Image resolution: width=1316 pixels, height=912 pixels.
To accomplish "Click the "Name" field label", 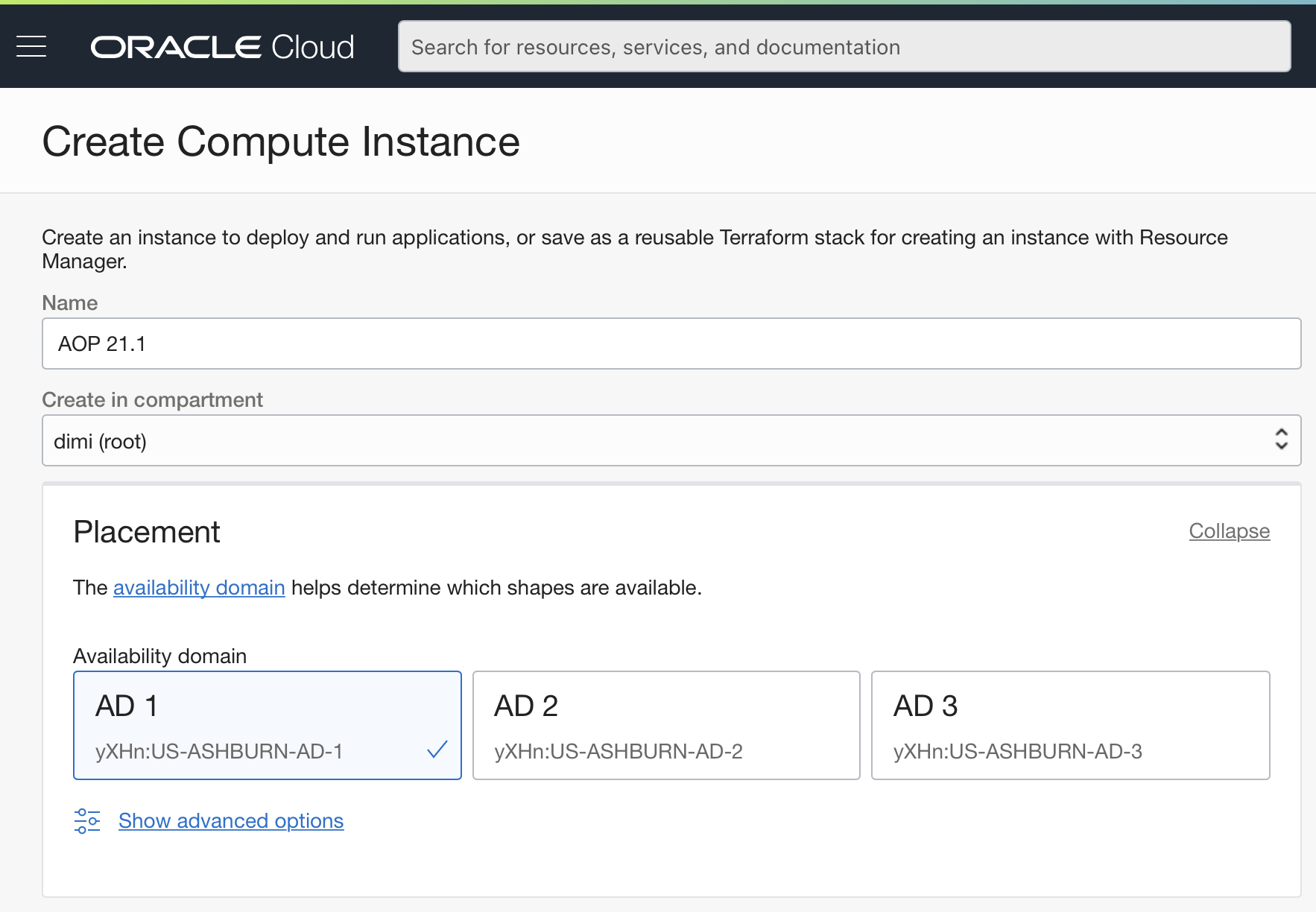I will [x=70, y=303].
